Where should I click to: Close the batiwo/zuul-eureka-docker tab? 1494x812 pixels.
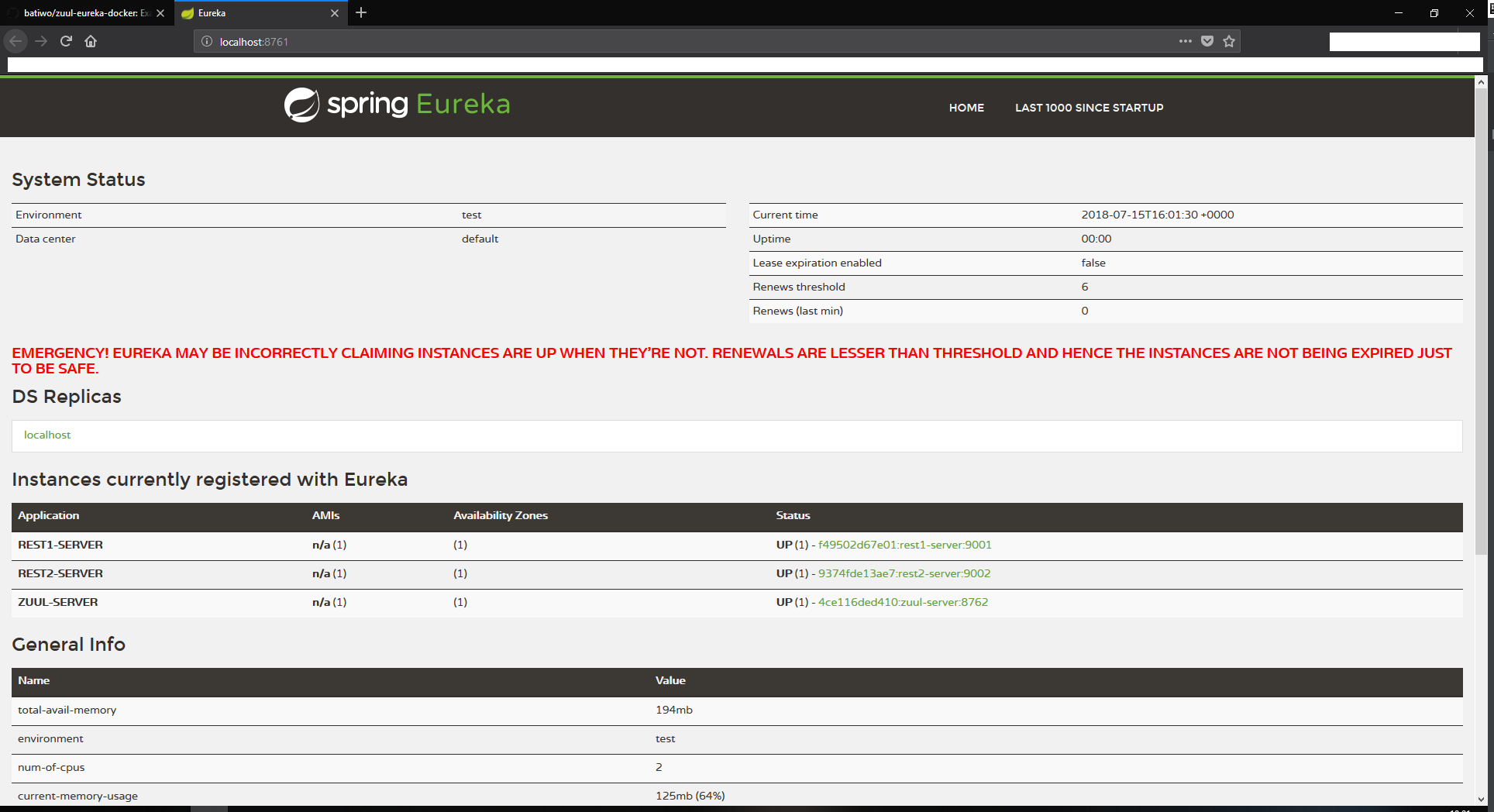(160, 13)
